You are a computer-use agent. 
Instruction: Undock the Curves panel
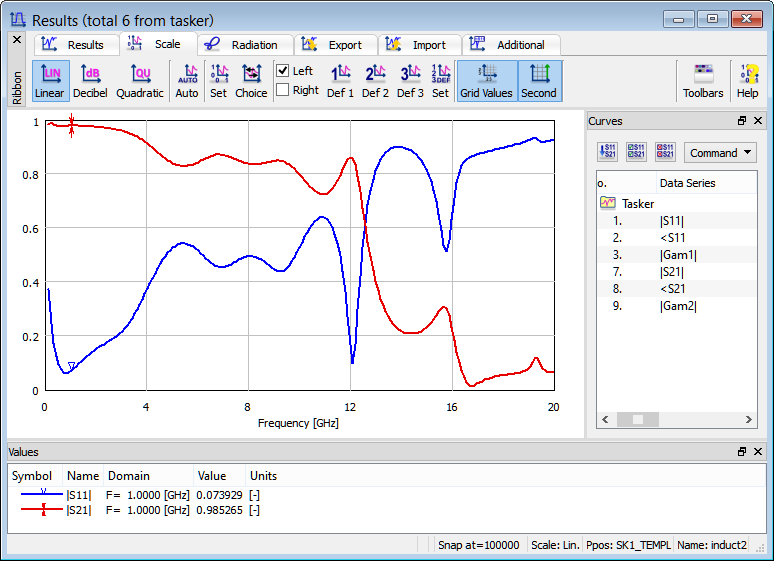click(x=742, y=121)
